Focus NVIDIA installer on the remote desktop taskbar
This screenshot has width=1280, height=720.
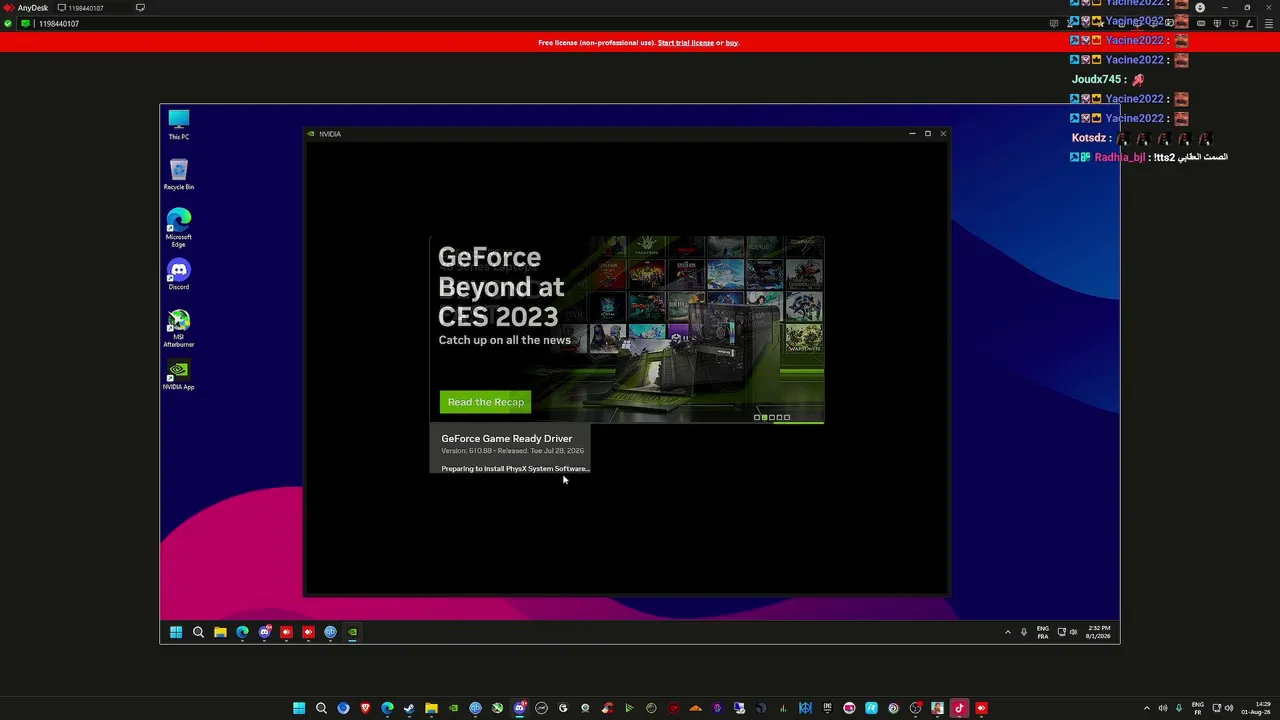(x=352, y=632)
